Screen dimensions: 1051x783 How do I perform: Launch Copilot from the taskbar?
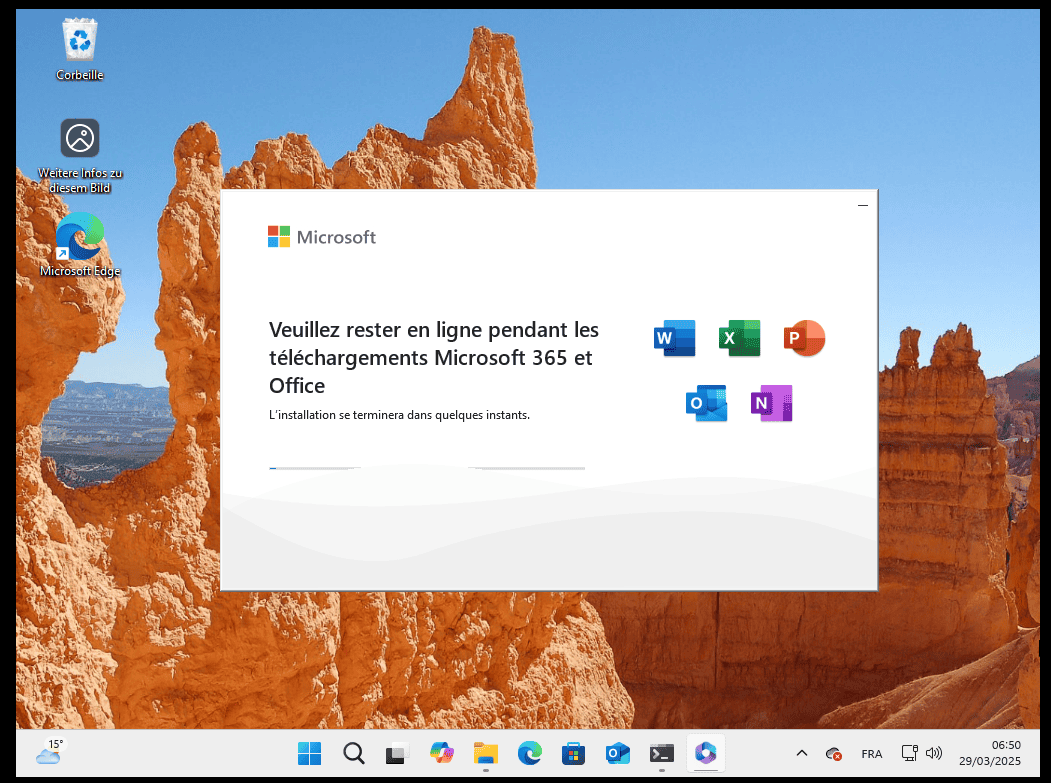(441, 753)
